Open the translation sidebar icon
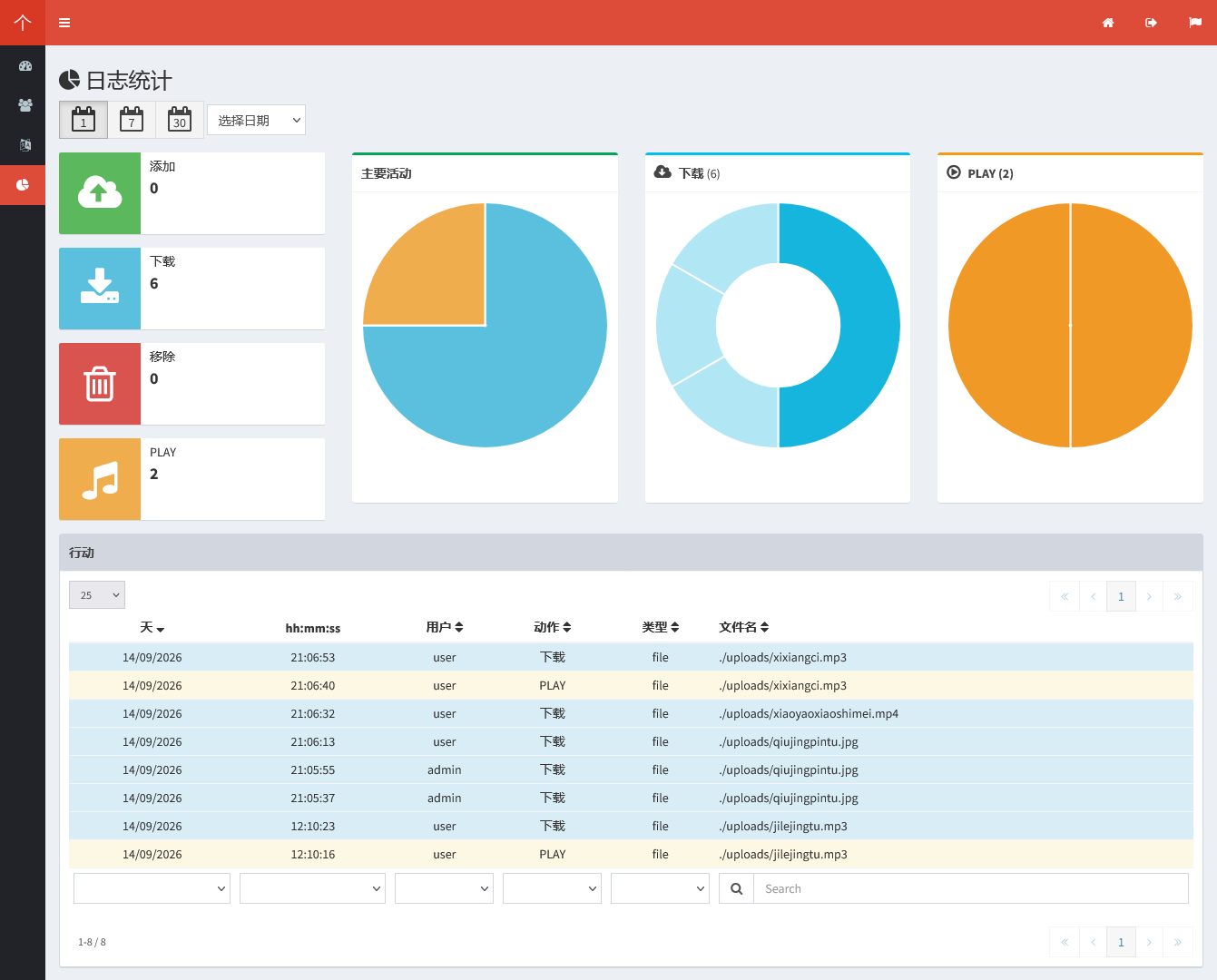The width and height of the screenshot is (1217, 980). pos(25,145)
